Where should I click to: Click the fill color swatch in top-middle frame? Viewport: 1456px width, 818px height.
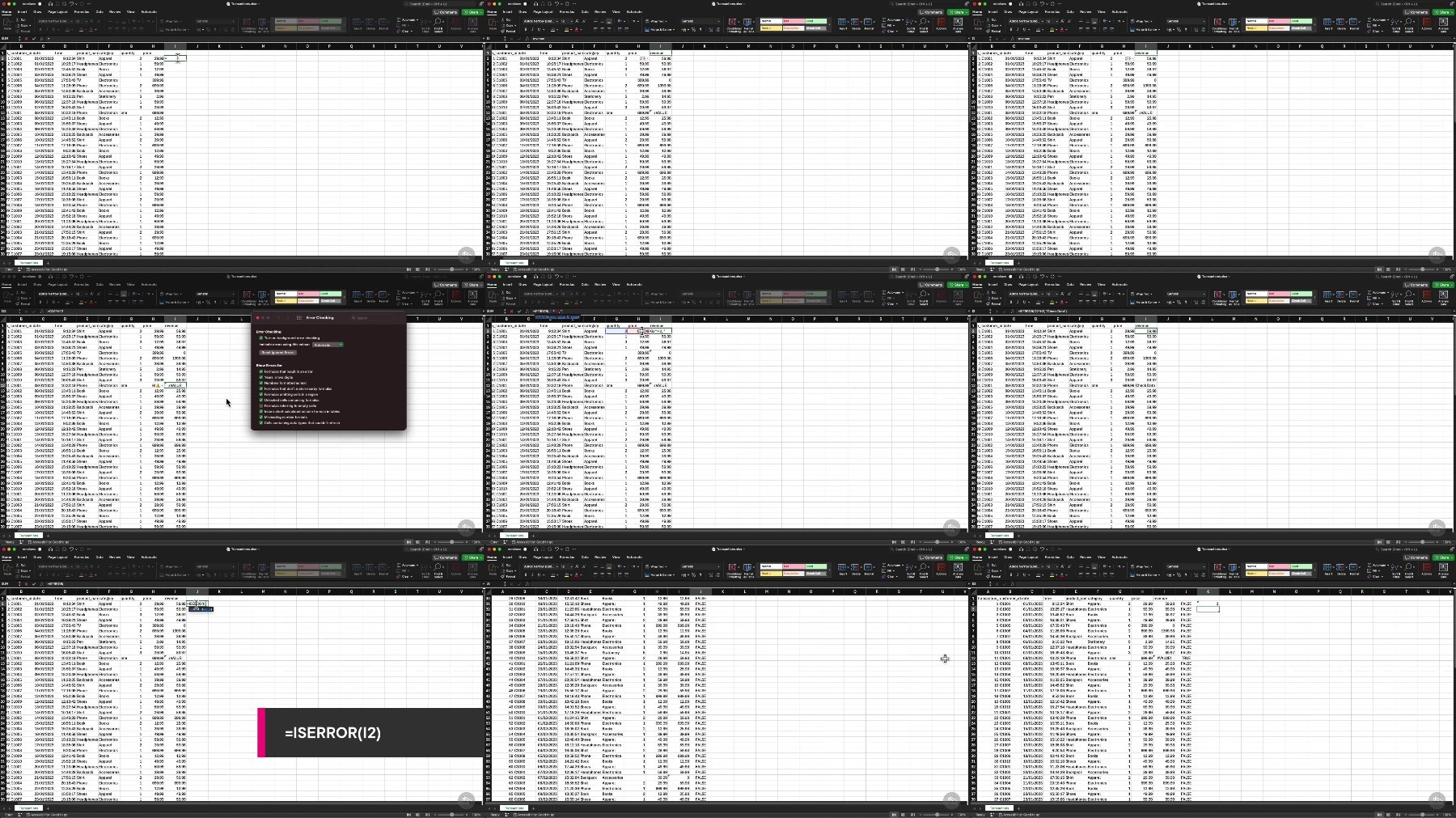[x=565, y=30]
